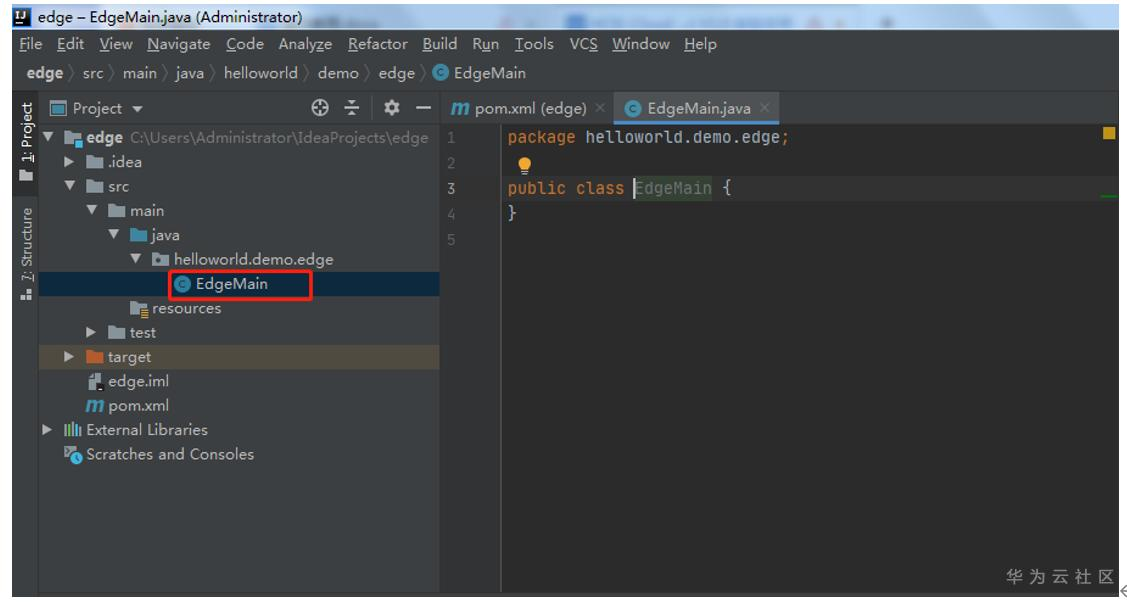The height and width of the screenshot is (602, 1127).
Task: Expand the target folder
Action: click(69, 357)
